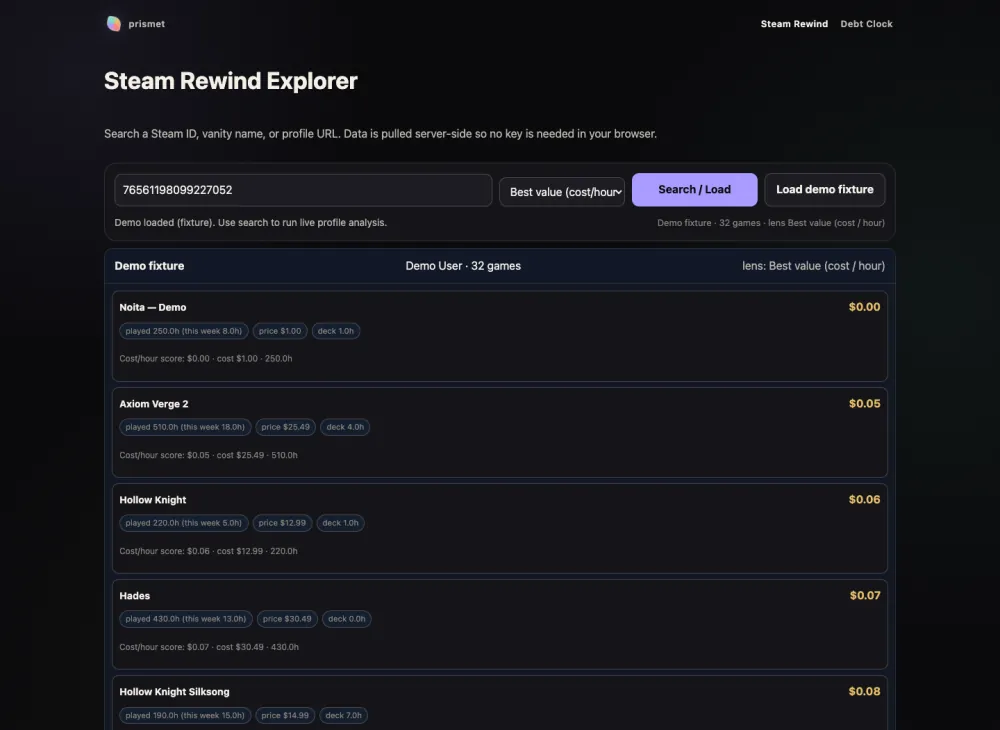This screenshot has height=730, width=1000.
Task: Click the price $25.49 pill
Action: pos(286,427)
